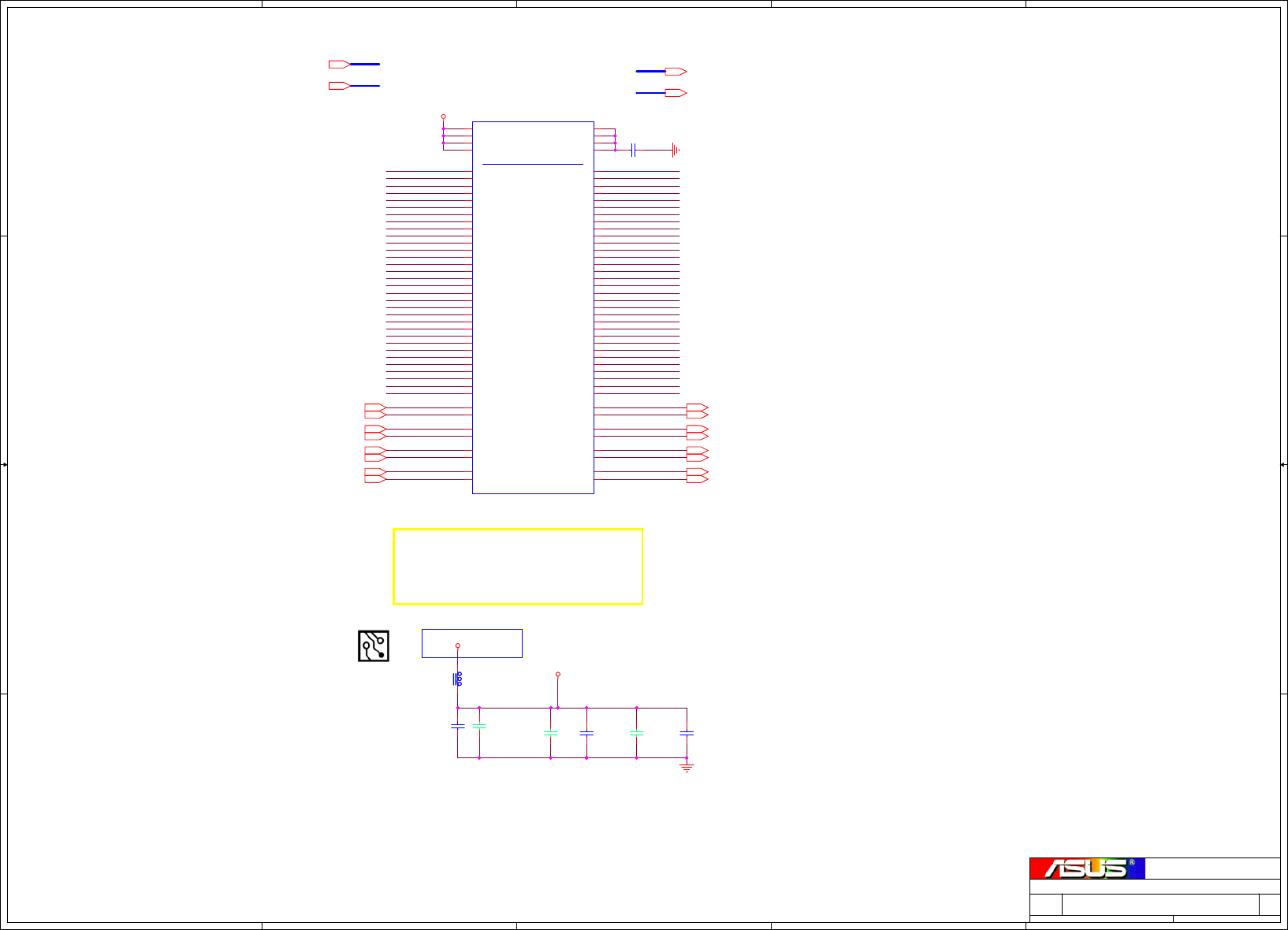
Task: Select the small blue box around the power node
Action: (472, 643)
